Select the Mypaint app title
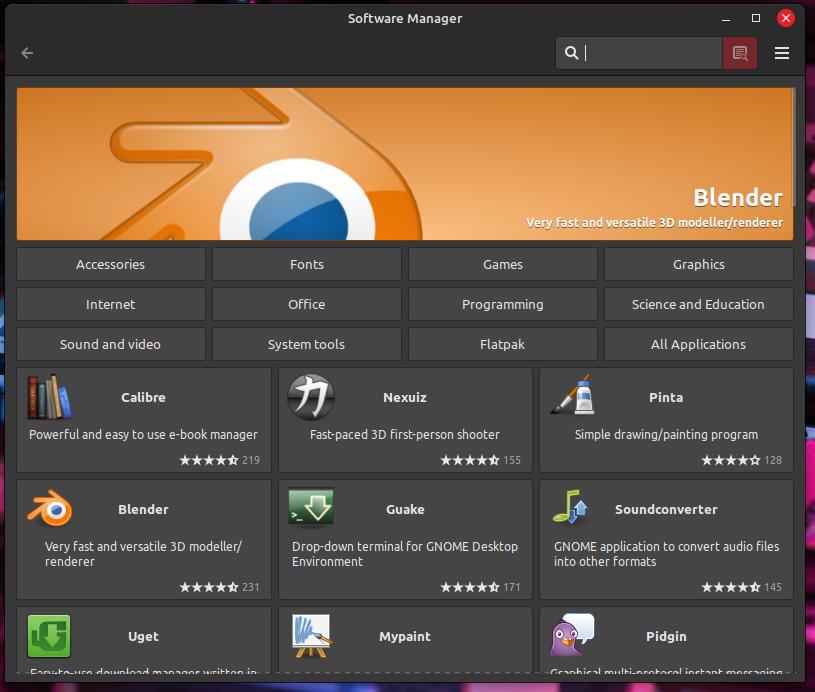Image resolution: width=815 pixels, height=692 pixels. (x=405, y=636)
